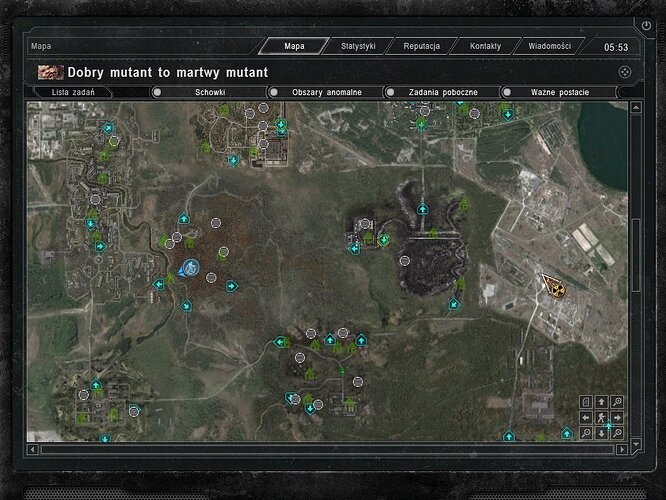666x500 pixels.
Task: Click the vertical scrollbar up arrow
Action: [636, 107]
